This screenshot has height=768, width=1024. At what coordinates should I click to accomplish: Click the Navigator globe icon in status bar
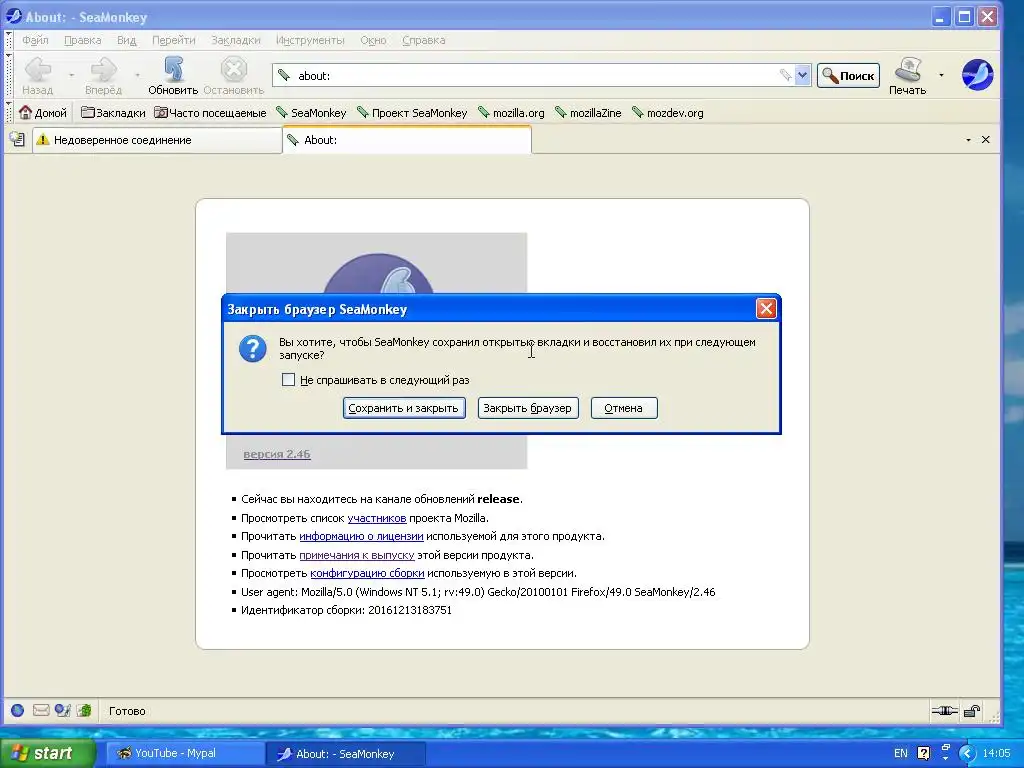(18, 711)
